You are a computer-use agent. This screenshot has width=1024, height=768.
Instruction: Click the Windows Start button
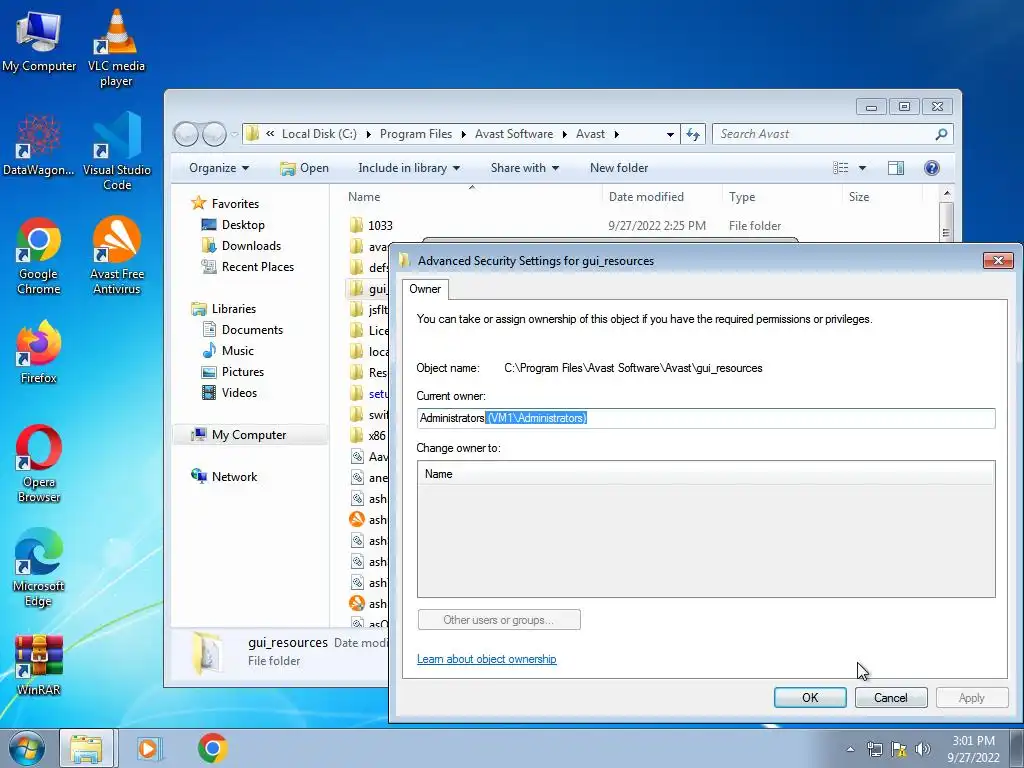tap(26, 748)
